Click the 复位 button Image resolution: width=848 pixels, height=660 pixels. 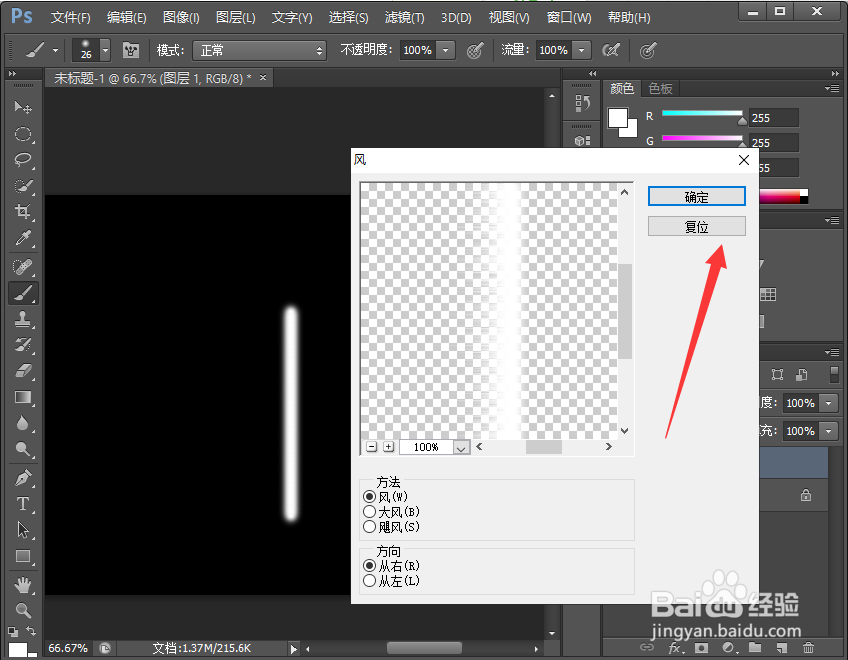pos(697,226)
